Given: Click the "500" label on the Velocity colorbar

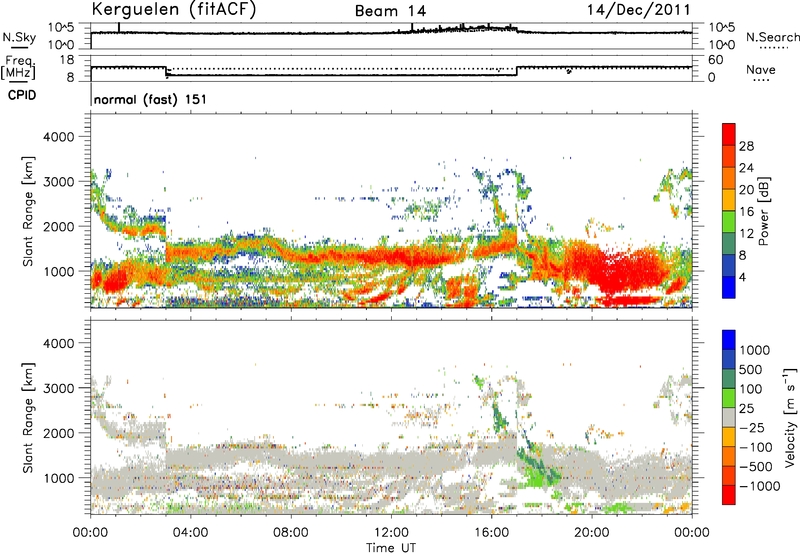Looking at the screenshot, I should [x=751, y=370].
